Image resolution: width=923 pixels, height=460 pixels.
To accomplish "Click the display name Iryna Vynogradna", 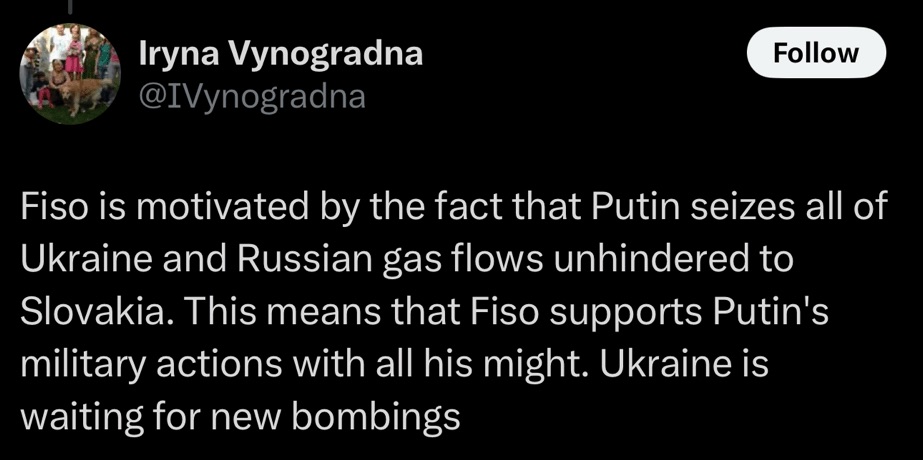I will coord(280,54).
